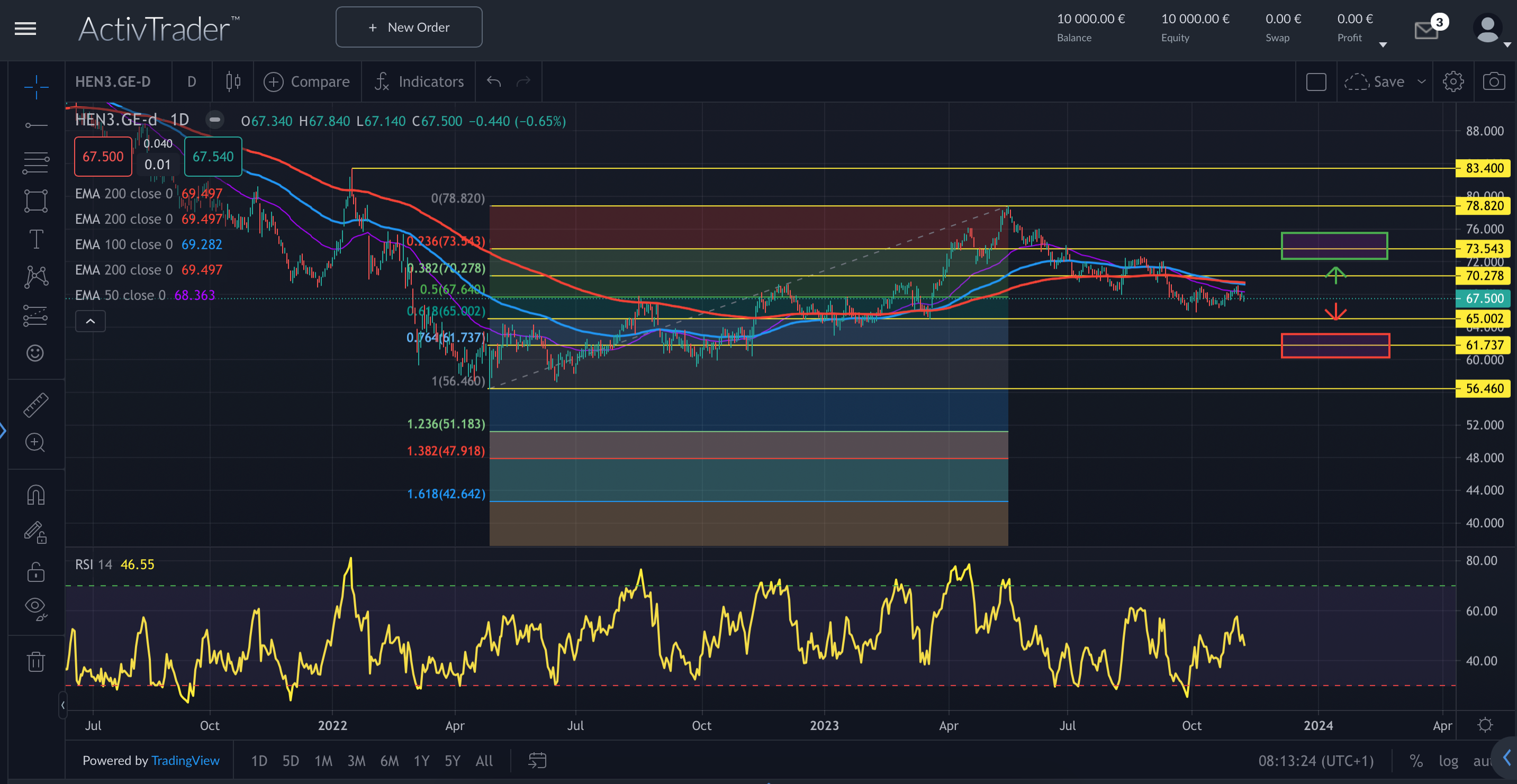This screenshot has width=1517, height=784.
Task: Select the crosshair cursor tool
Action: click(x=36, y=87)
